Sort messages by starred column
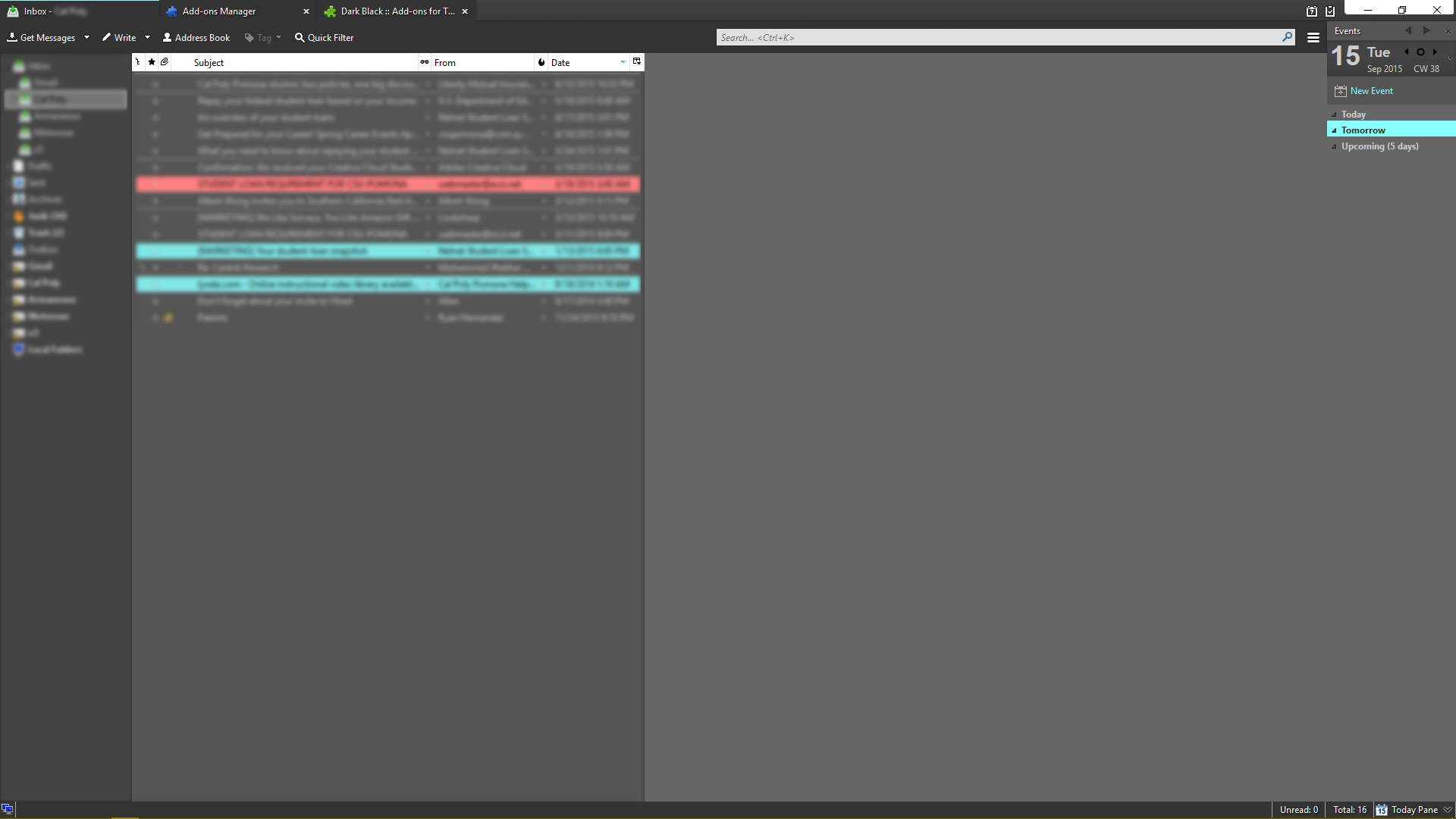The height and width of the screenshot is (819, 1456). (x=152, y=62)
